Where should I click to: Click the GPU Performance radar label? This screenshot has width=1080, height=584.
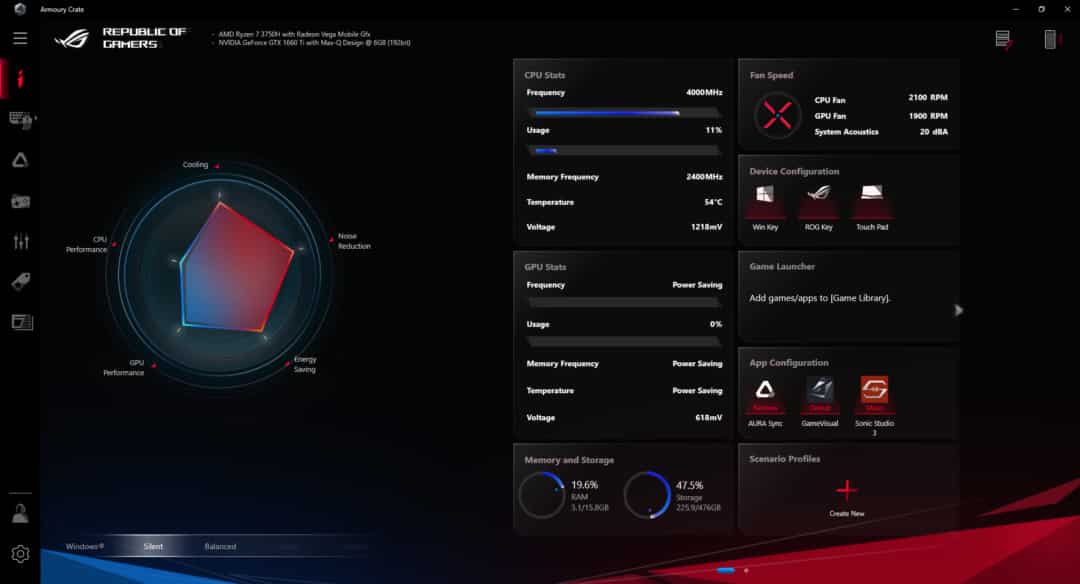(x=124, y=368)
